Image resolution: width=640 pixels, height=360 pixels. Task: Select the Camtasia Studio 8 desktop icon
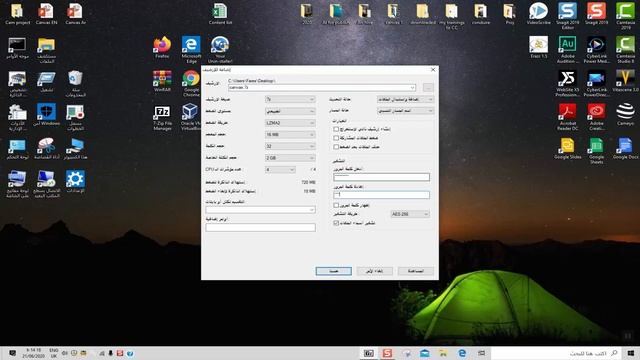[625, 50]
